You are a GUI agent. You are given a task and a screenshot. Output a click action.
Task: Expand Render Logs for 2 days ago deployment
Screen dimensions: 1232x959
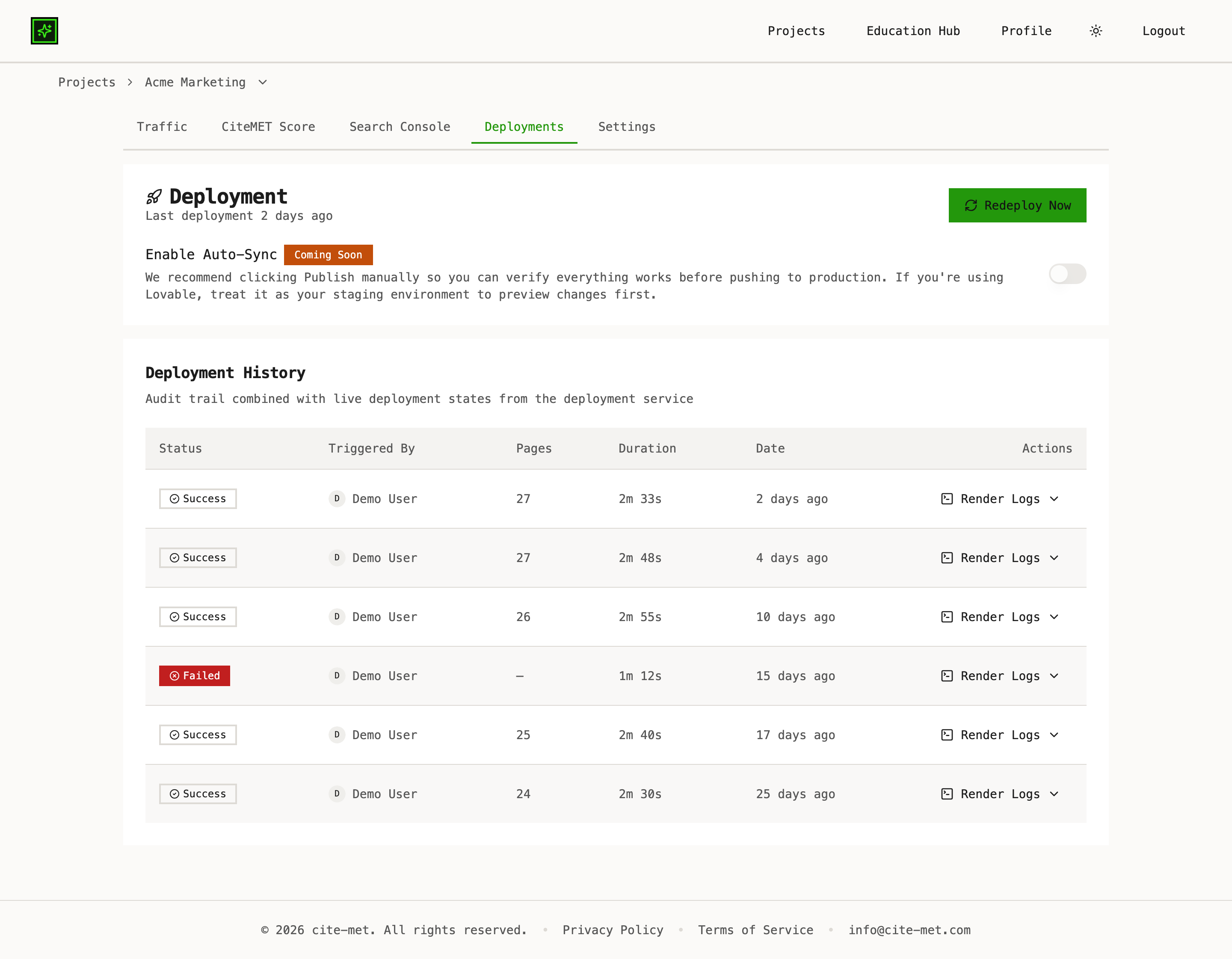pyautogui.click(x=1000, y=499)
